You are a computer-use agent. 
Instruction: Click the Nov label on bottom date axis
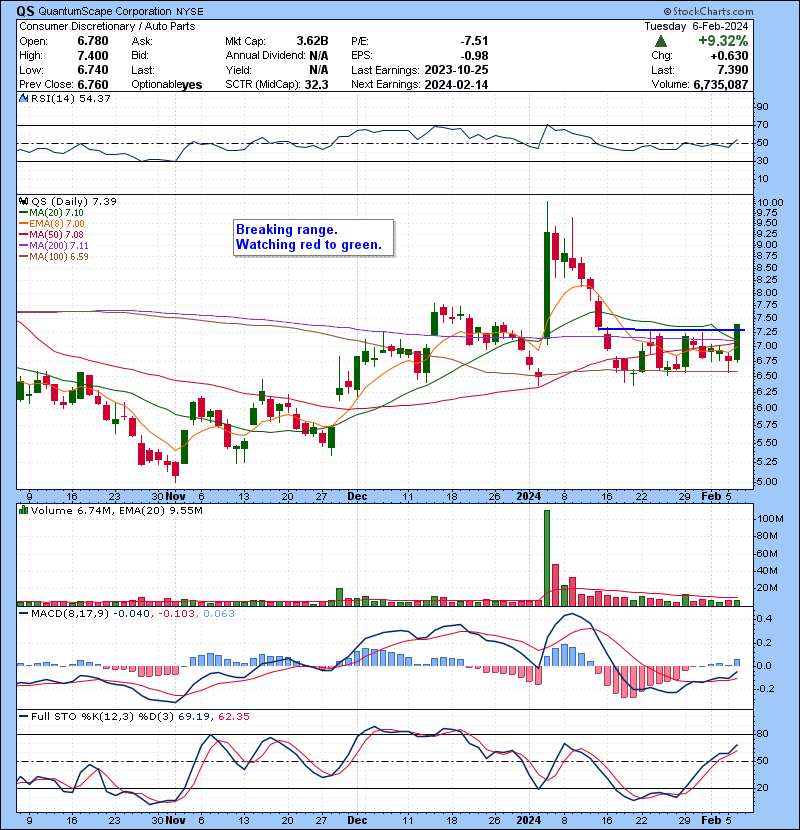pos(175,820)
